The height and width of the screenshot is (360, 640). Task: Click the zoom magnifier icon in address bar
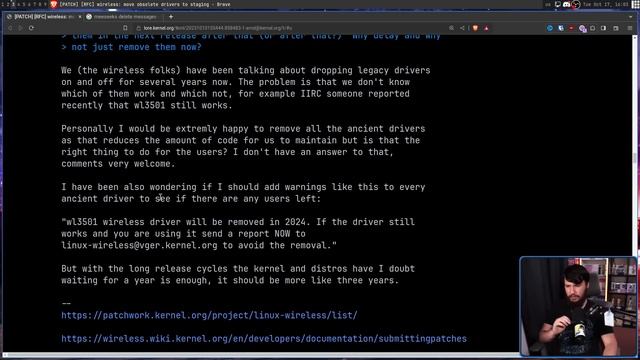point(451,28)
